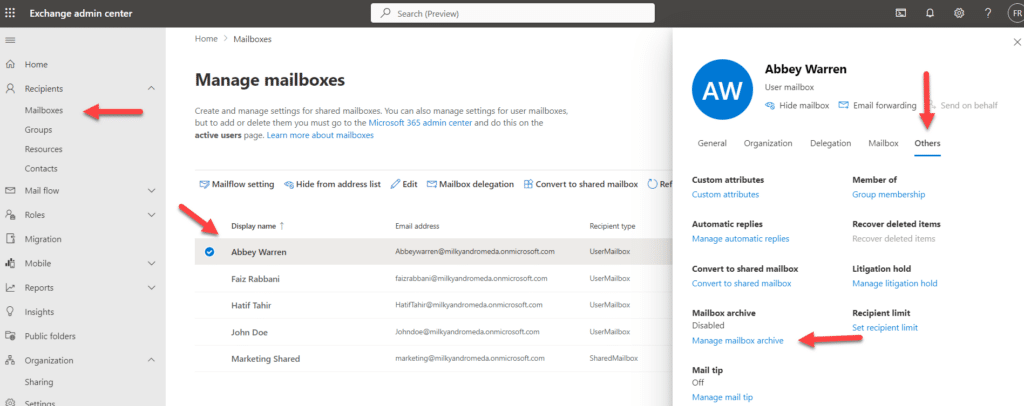Click the Reports chart icon

(x=10, y=288)
